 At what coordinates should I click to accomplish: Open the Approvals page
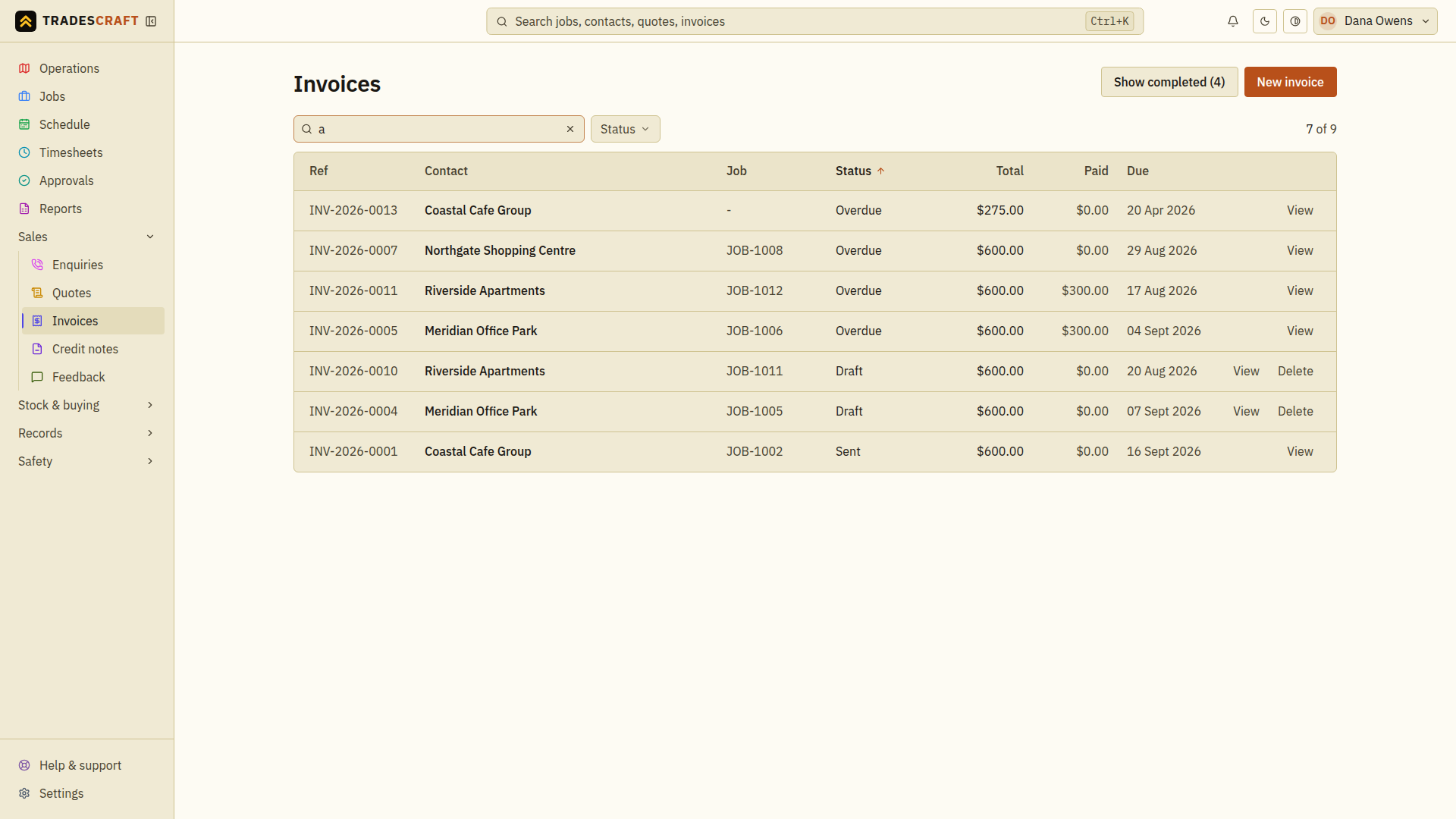(x=87, y=180)
